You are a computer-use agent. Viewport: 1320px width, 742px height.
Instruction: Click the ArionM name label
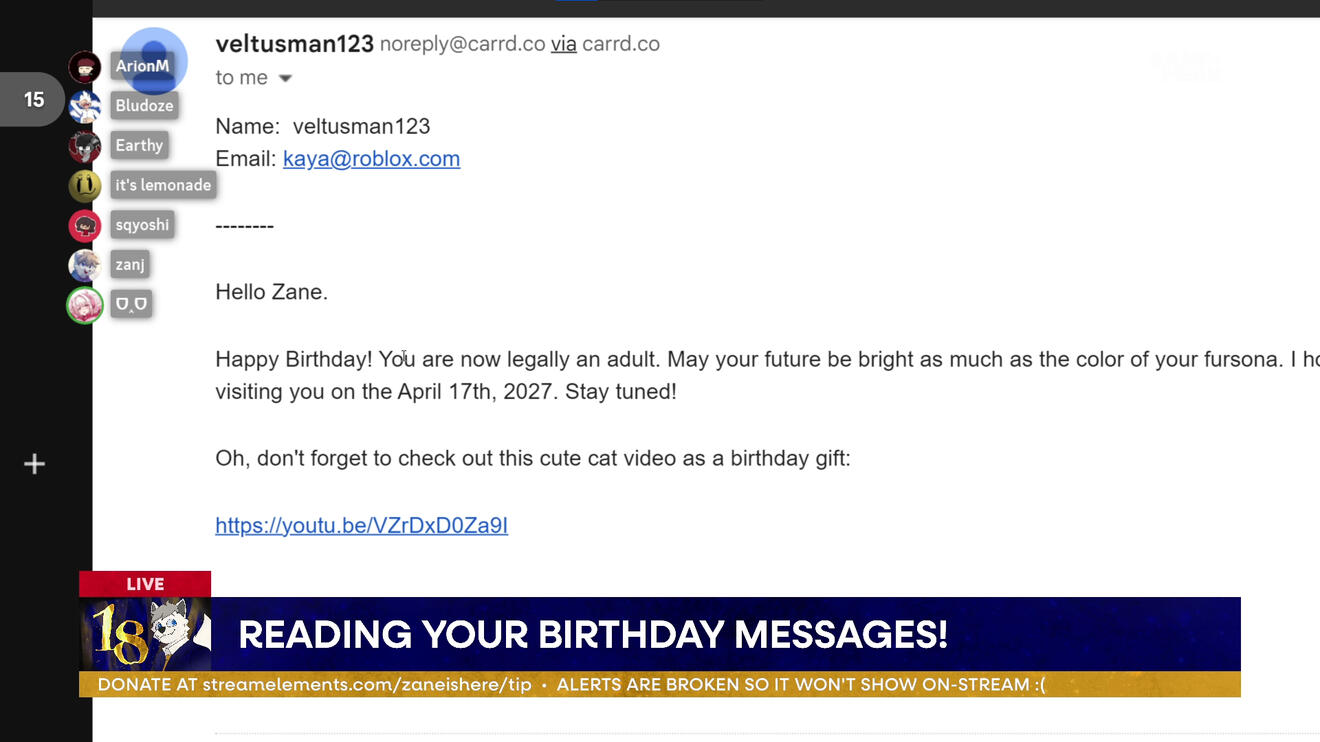point(142,66)
